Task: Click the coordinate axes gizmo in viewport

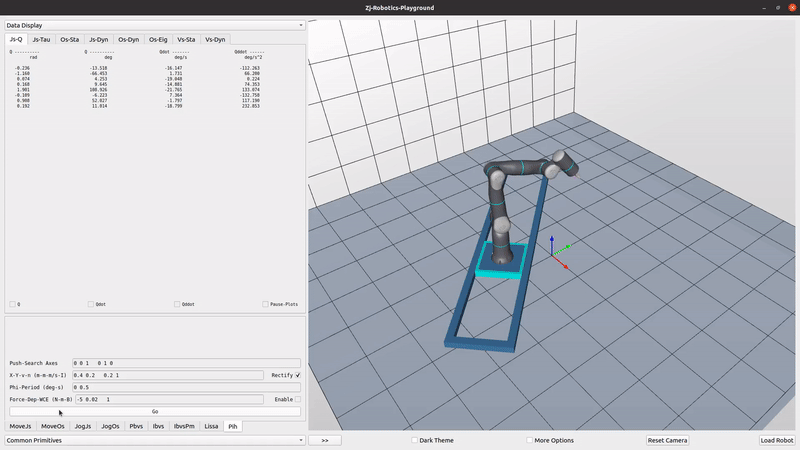Action: [554, 251]
